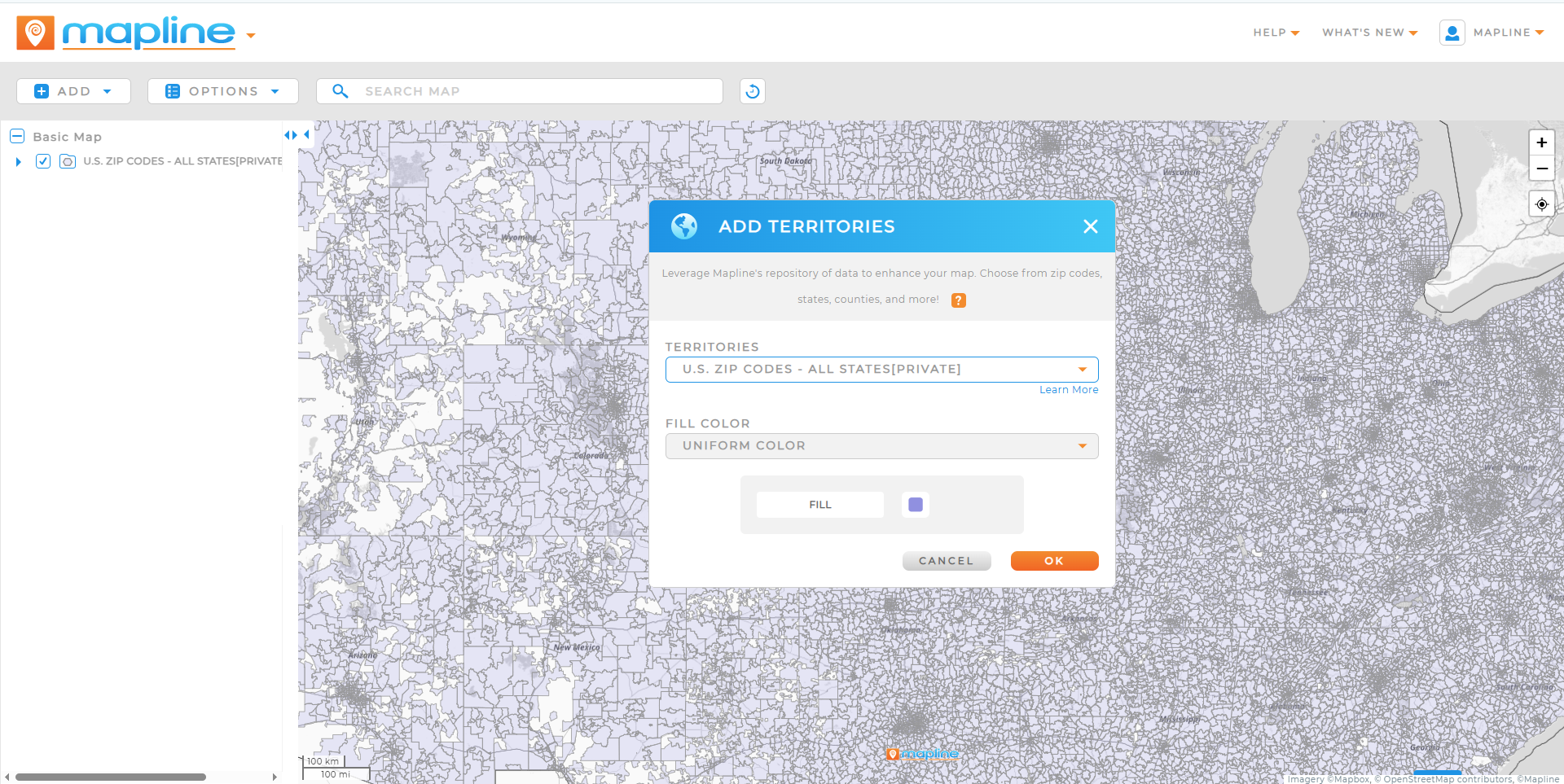
Task: Click the sidebar horizontal scrollbar thumb
Action: coord(111,777)
